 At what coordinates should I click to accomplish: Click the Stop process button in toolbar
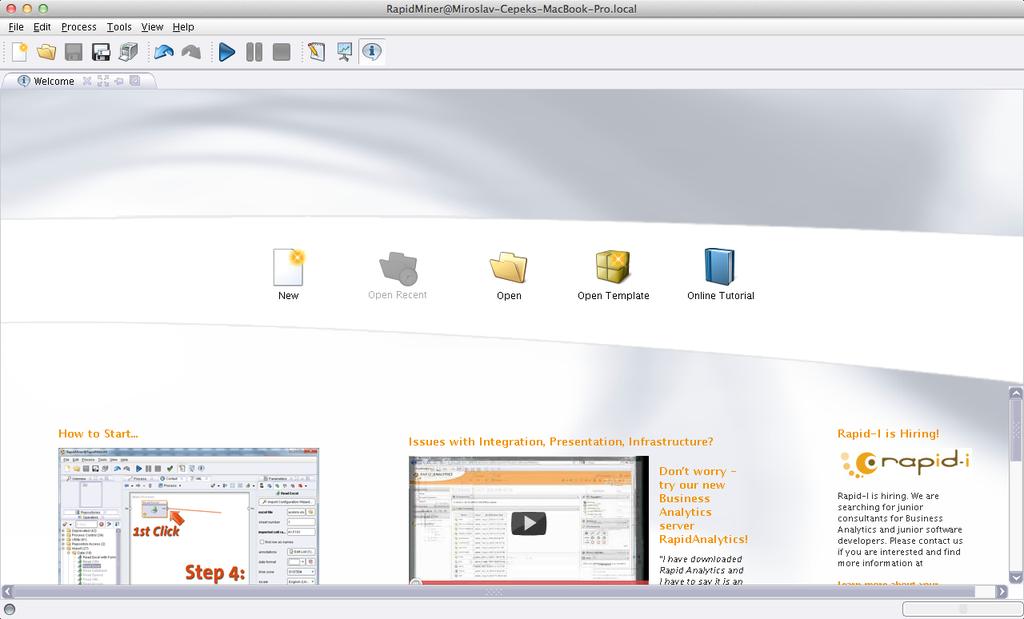click(x=281, y=52)
